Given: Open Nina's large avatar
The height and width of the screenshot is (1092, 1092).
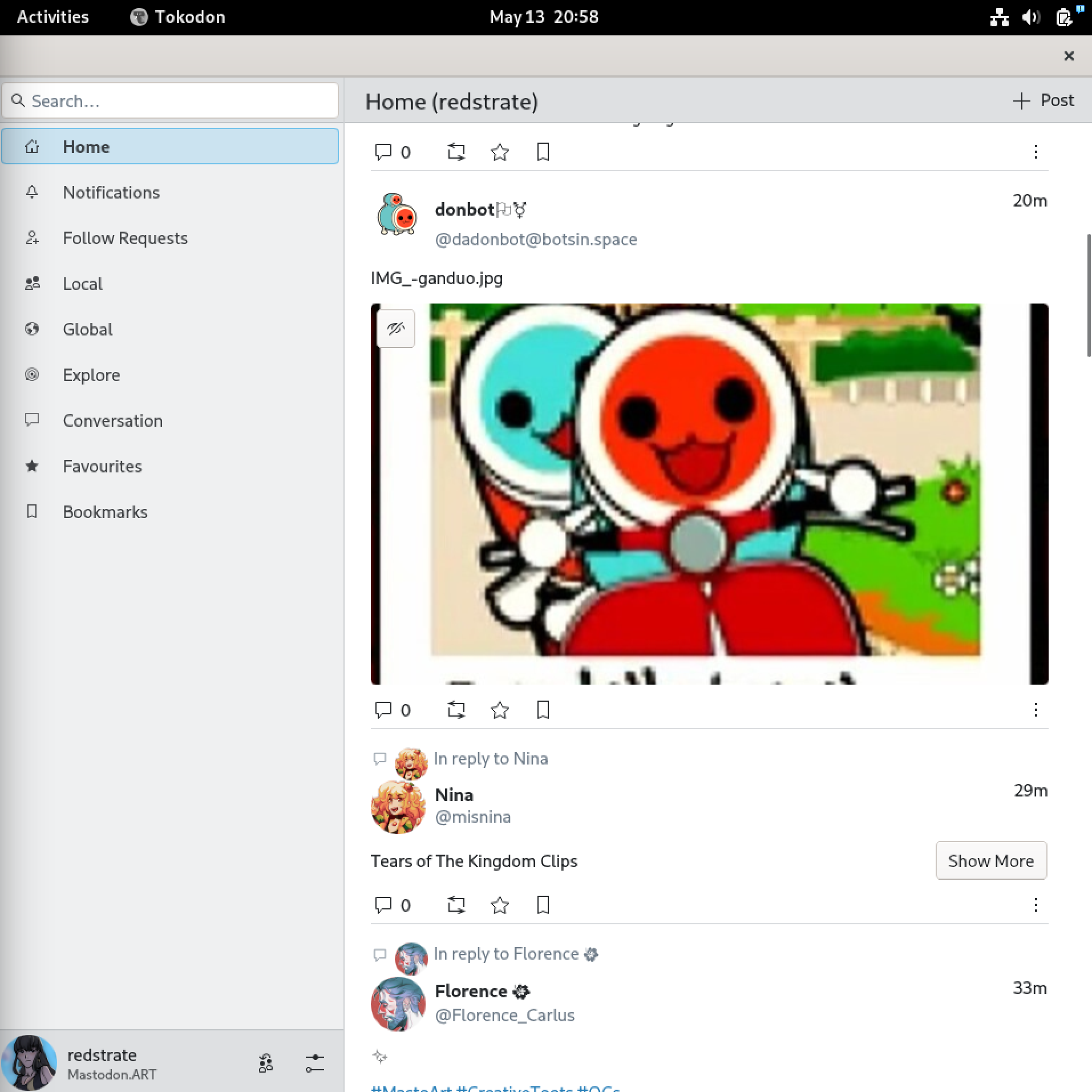Looking at the screenshot, I should point(398,807).
